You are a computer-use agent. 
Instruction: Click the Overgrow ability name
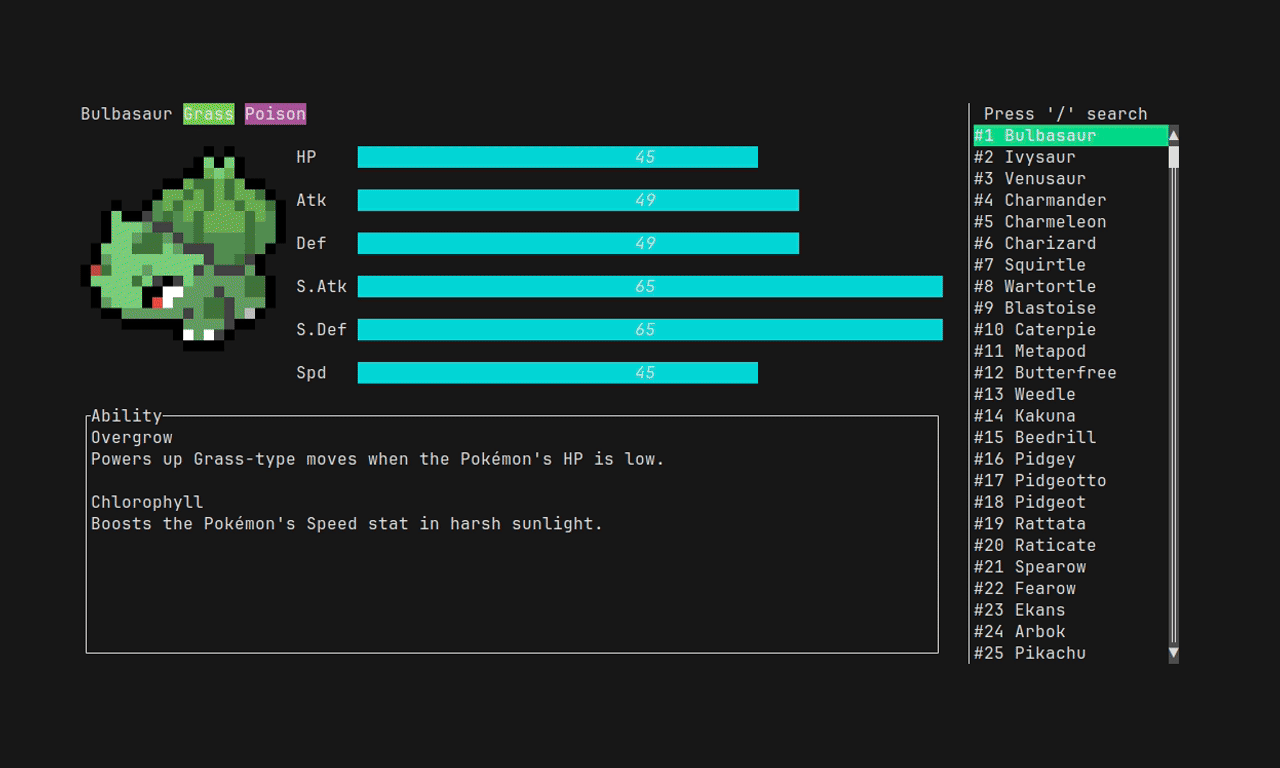tap(132, 437)
